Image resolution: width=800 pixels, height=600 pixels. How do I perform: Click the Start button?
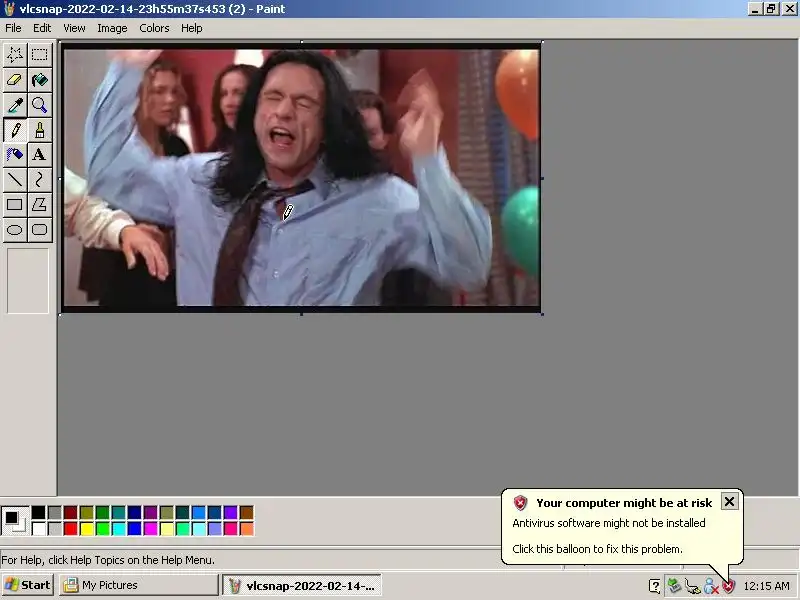tap(28, 585)
